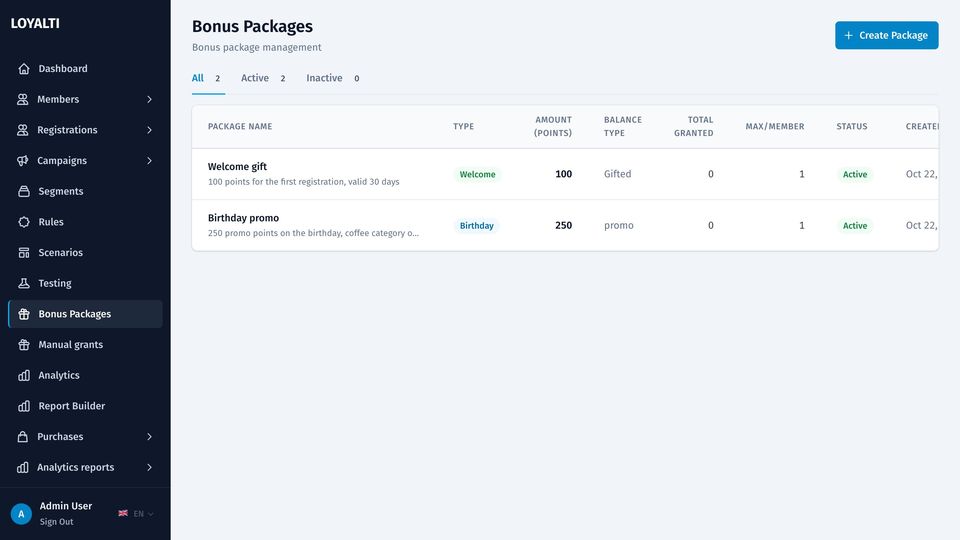Click the Balance Type column header
This screenshot has width=960, height=540.
[623, 127]
